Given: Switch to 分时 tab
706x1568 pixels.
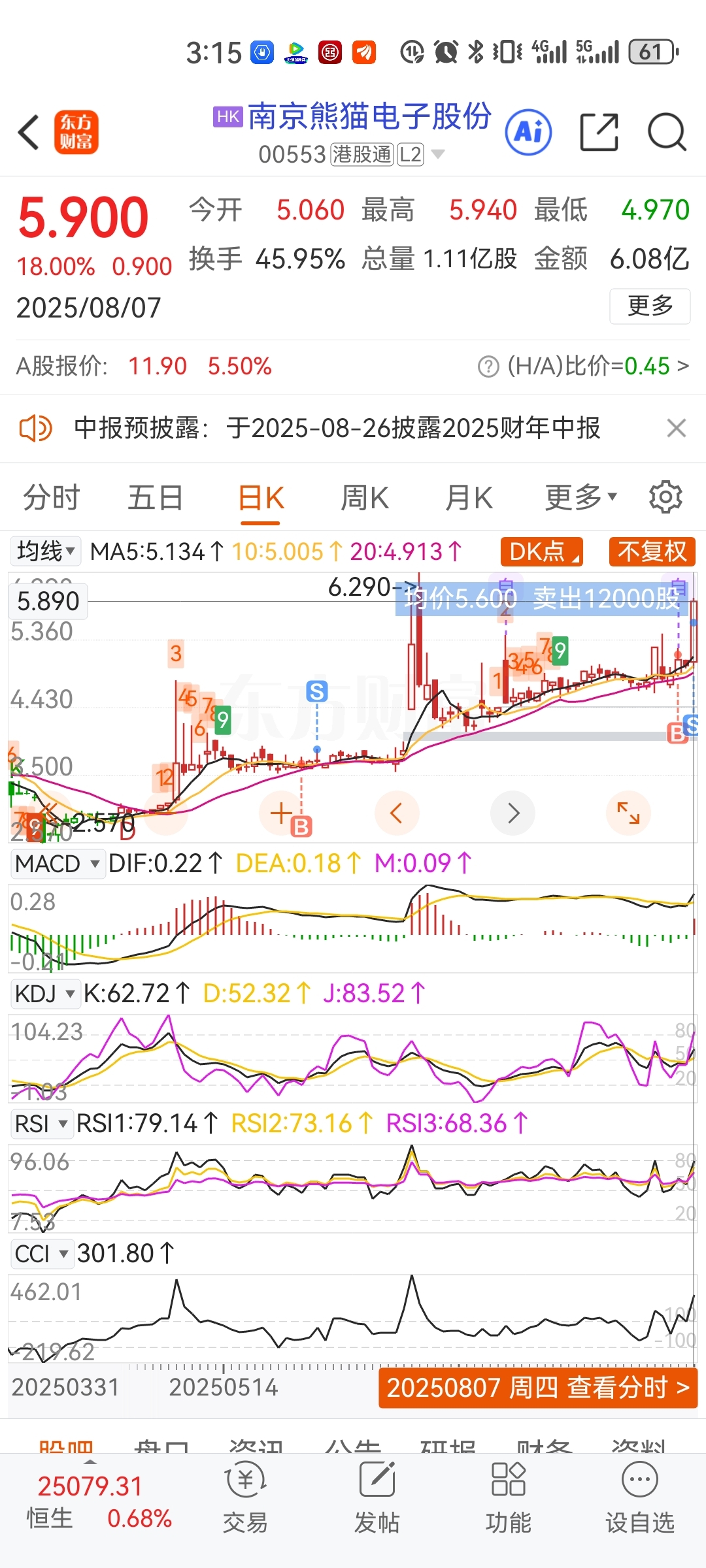Looking at the screenshot, I should pos(52,497).
